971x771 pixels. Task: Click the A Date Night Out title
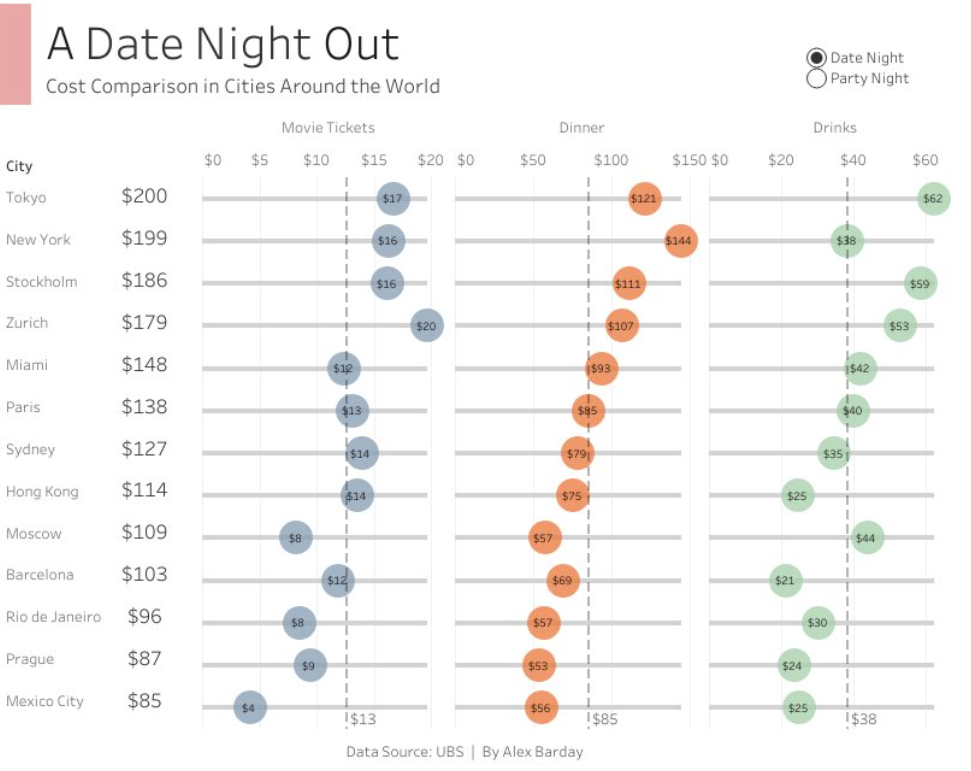click(x=220, y=44)
